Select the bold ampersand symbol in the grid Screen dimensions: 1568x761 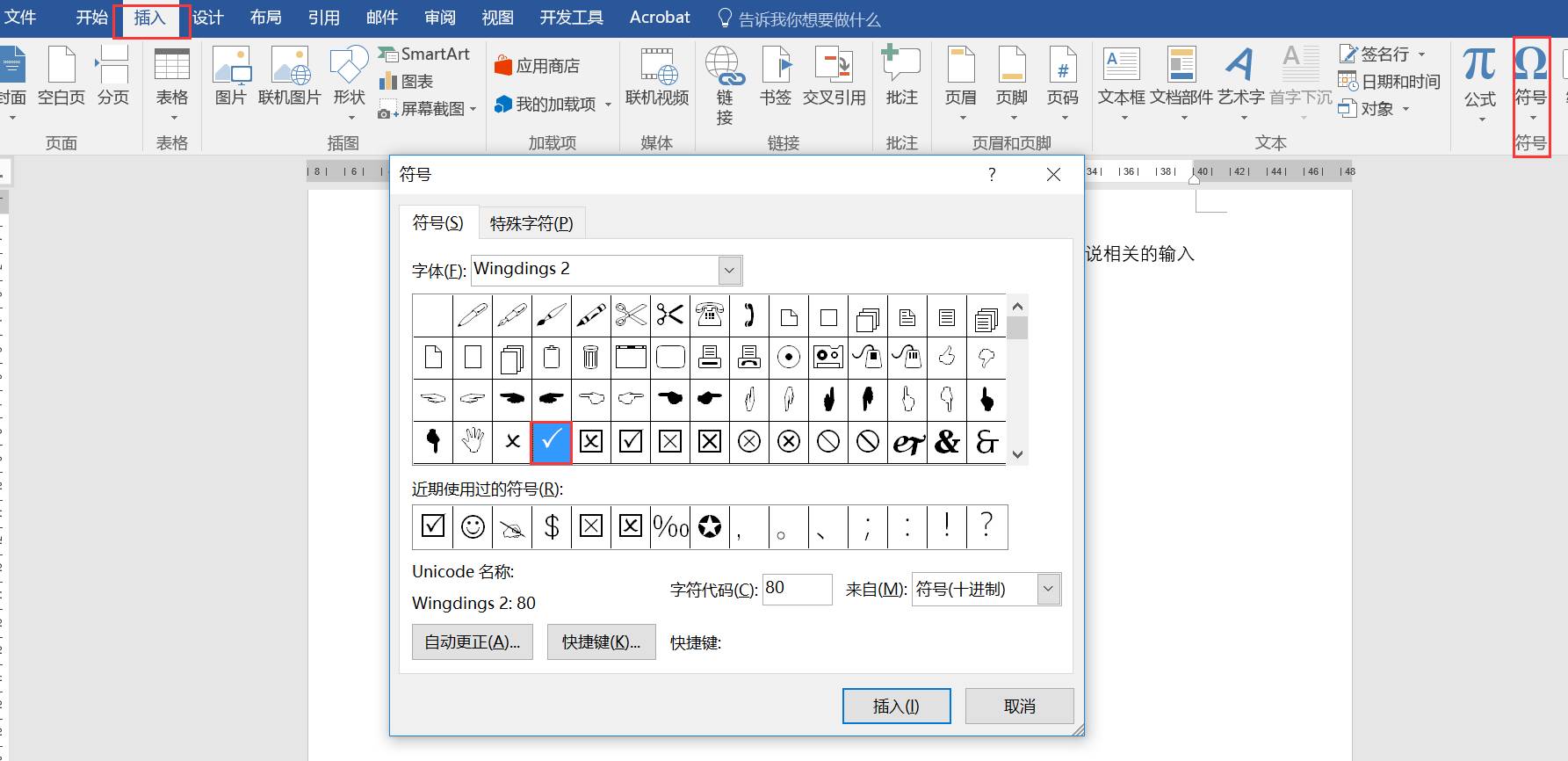click(x=947, y=442)
